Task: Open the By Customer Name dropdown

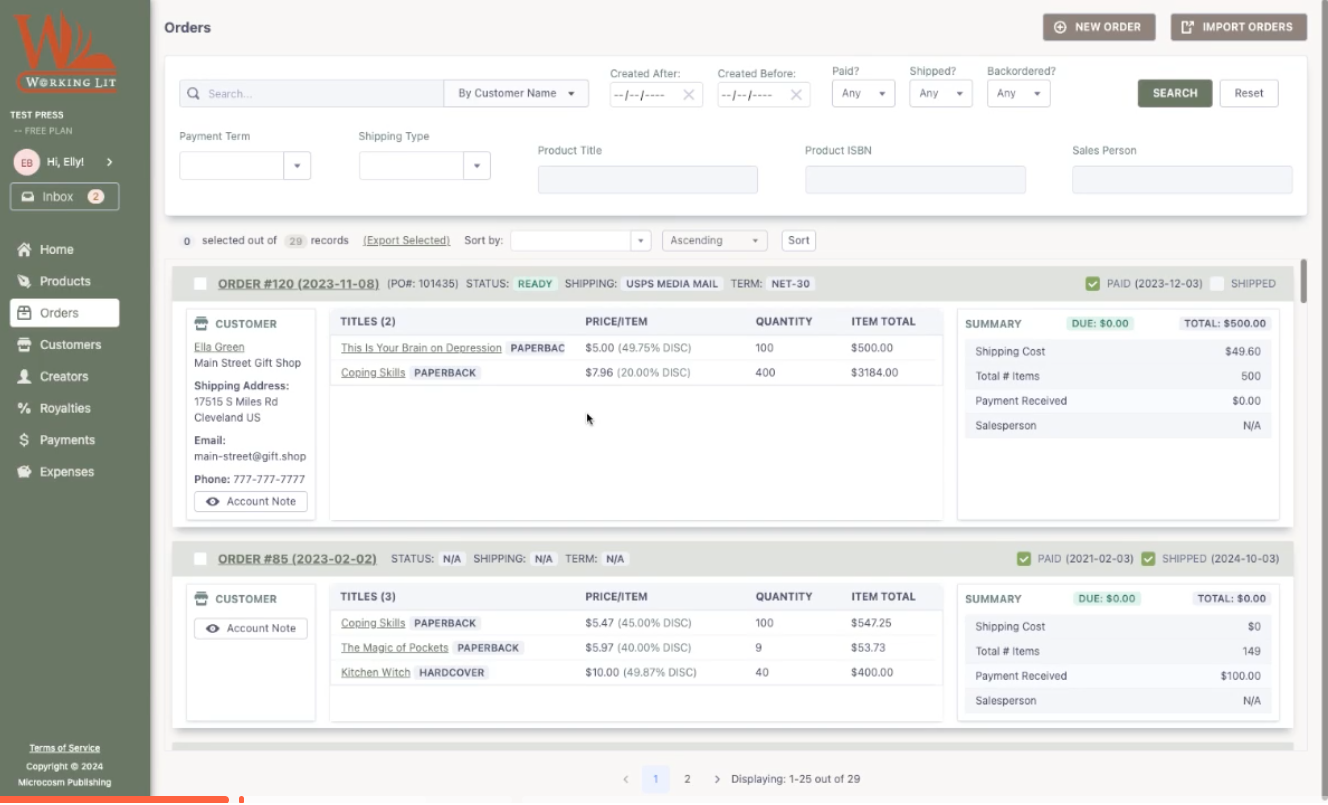Action: coord(516,94)
